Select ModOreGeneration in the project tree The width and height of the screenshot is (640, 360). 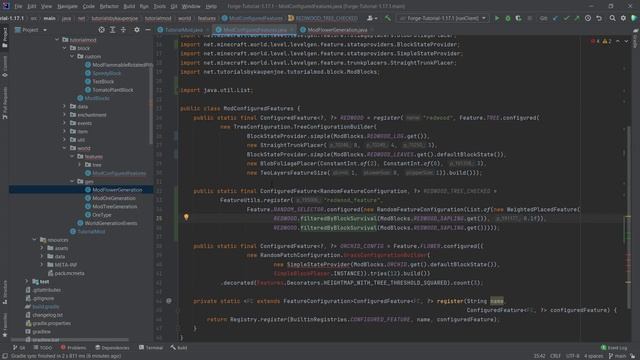pyautogui.click(x=114, y=198)
